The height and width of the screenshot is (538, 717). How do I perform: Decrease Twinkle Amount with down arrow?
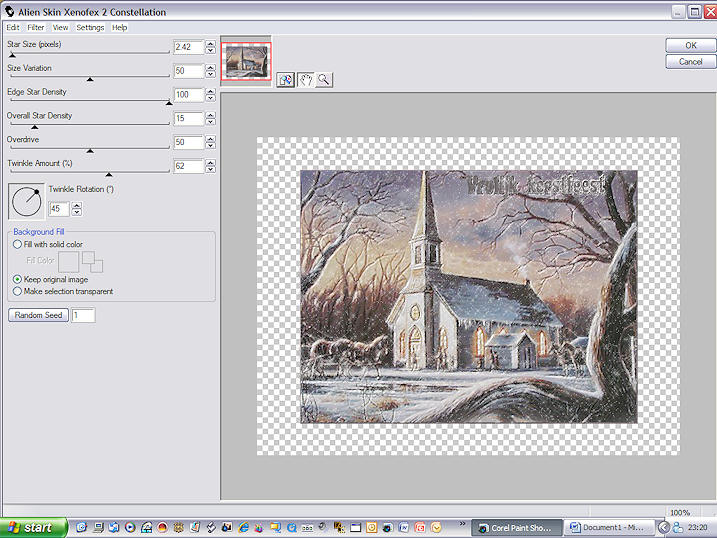pyautogui.click(x=210, y=169)
